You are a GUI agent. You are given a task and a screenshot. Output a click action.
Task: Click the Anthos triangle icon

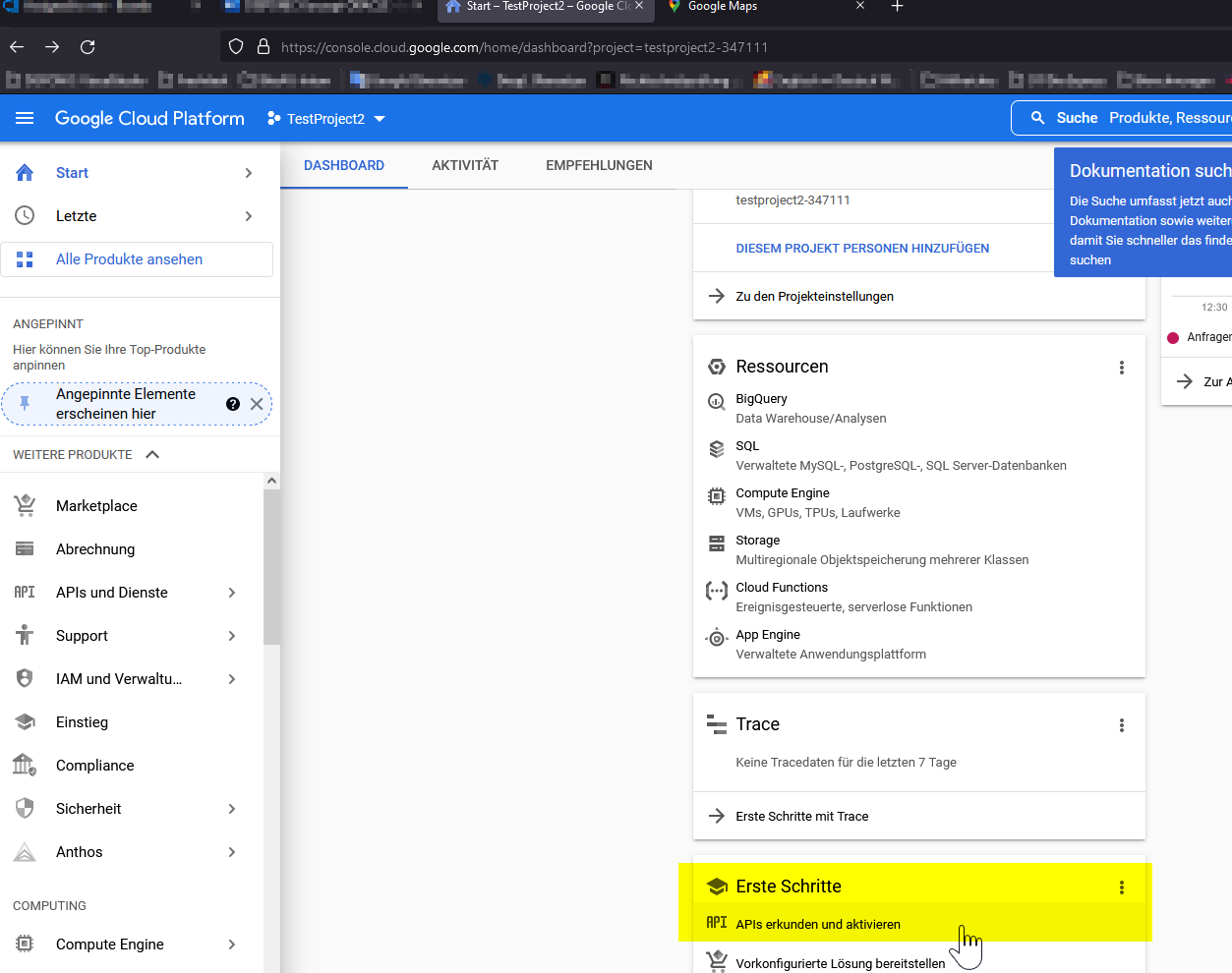(x=25, y=852)
